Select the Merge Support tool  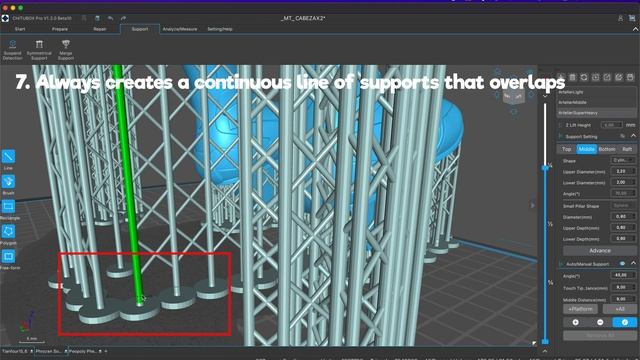pos(66,50)
